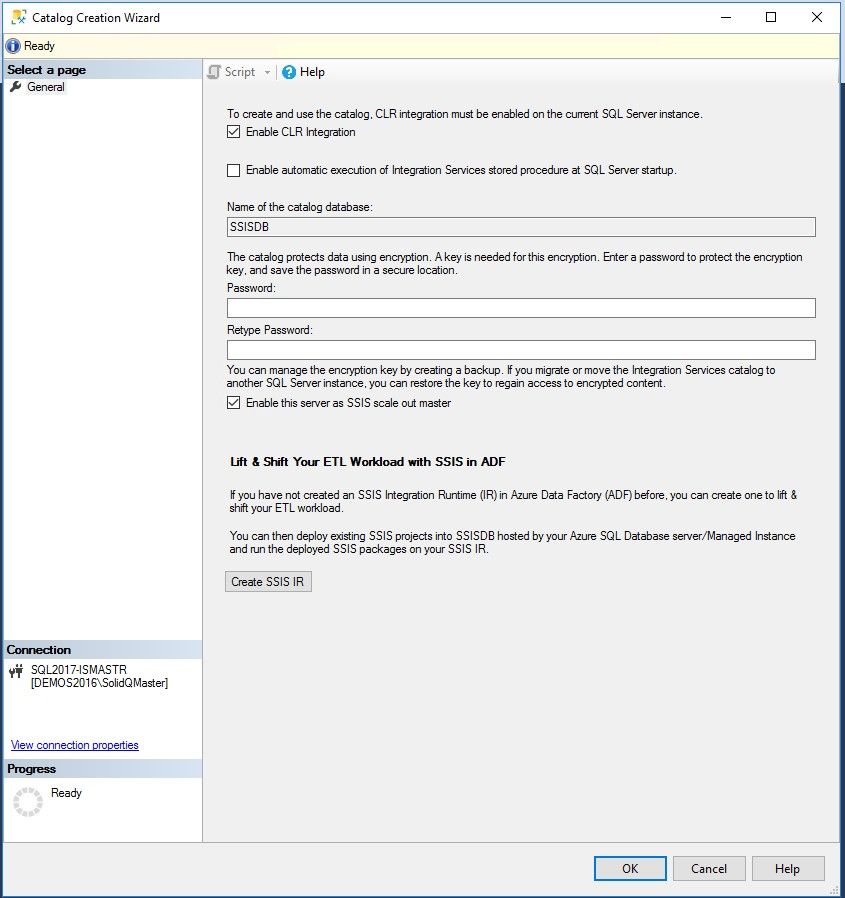Click the blue Help question icon

pos(289,72)
